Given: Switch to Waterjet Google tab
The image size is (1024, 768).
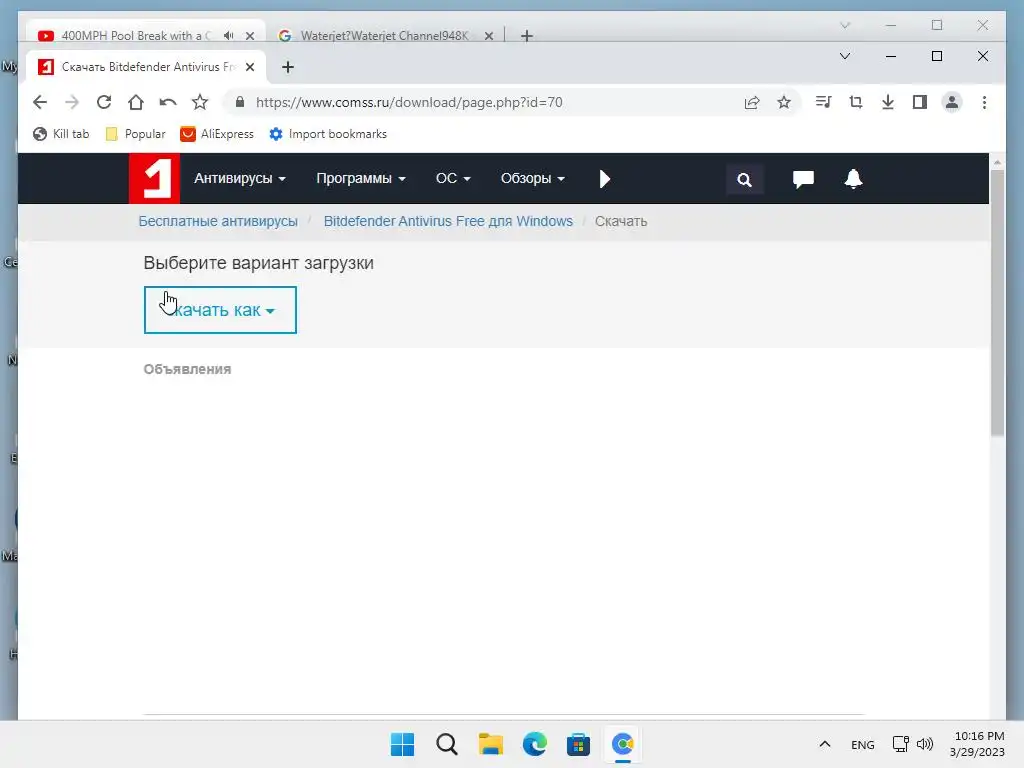Looking at the screenshot, I should pos(384,35).
